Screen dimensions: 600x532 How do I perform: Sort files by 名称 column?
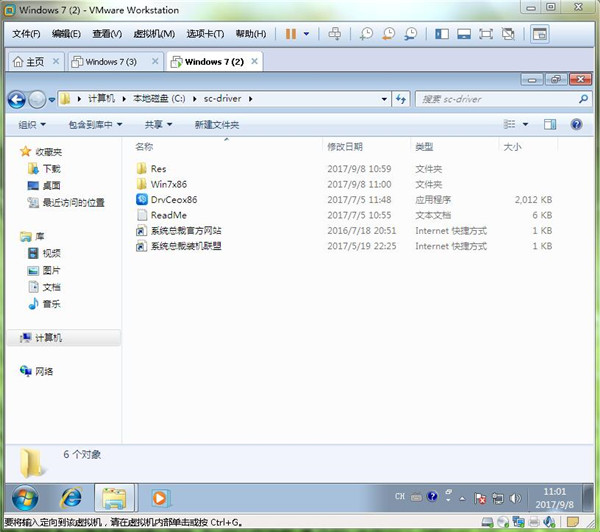(144, 147)
